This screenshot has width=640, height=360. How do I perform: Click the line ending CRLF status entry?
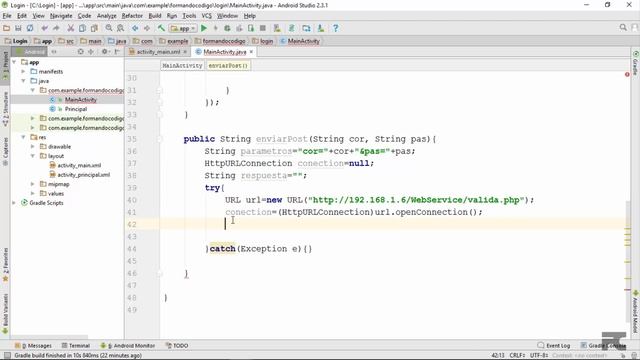(517, 356)
